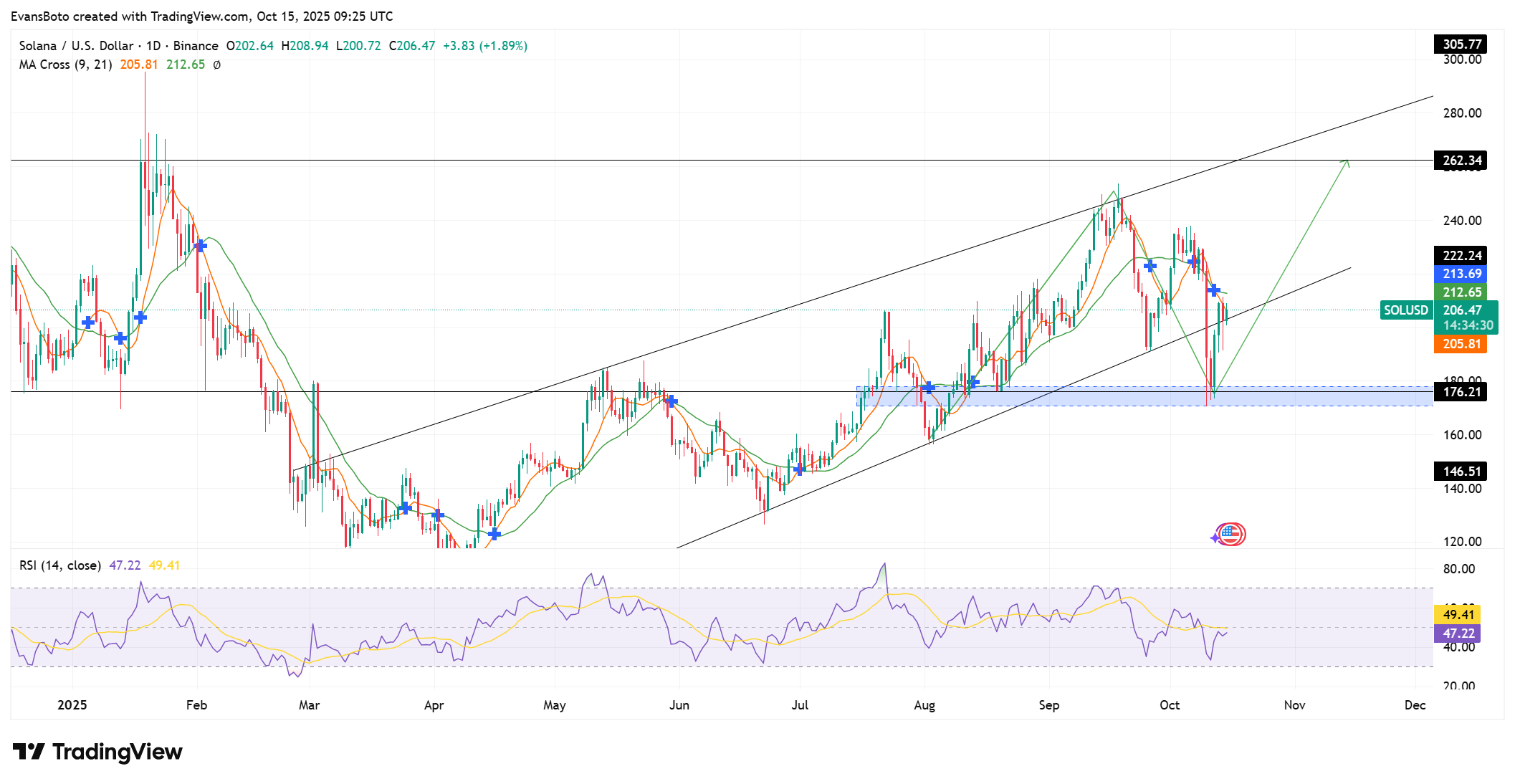The width and height of the screenshot is (1515, 784).
Task: Click the MA Cross empty-set symbol
Action: click(217, 64)
